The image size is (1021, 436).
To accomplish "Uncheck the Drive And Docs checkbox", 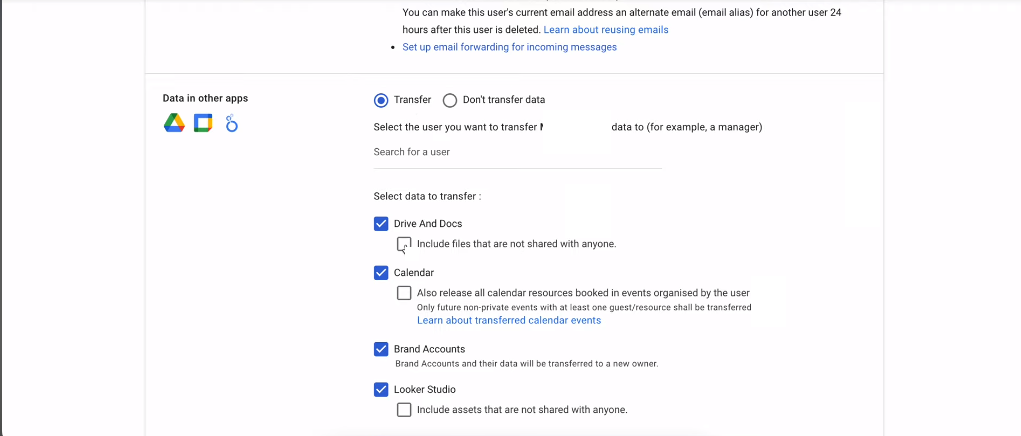I will (381, 224).
